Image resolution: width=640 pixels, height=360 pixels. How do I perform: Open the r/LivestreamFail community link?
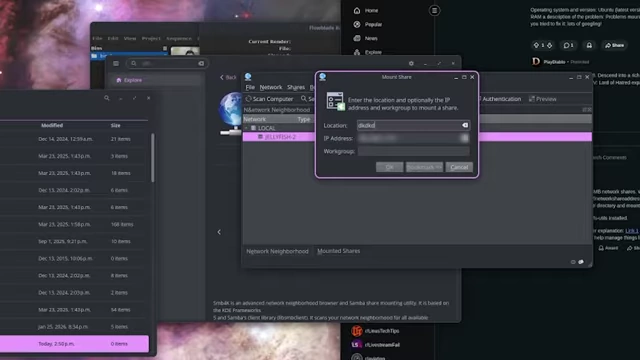click(x=382, y=345)
